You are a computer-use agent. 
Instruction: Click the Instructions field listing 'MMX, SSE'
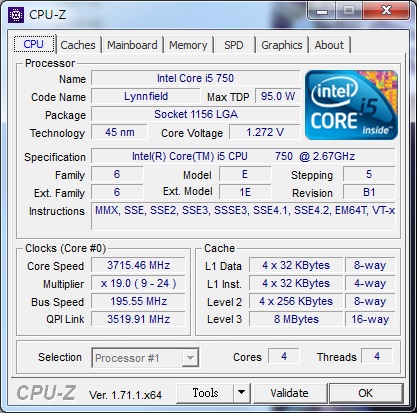click(243, 216)
